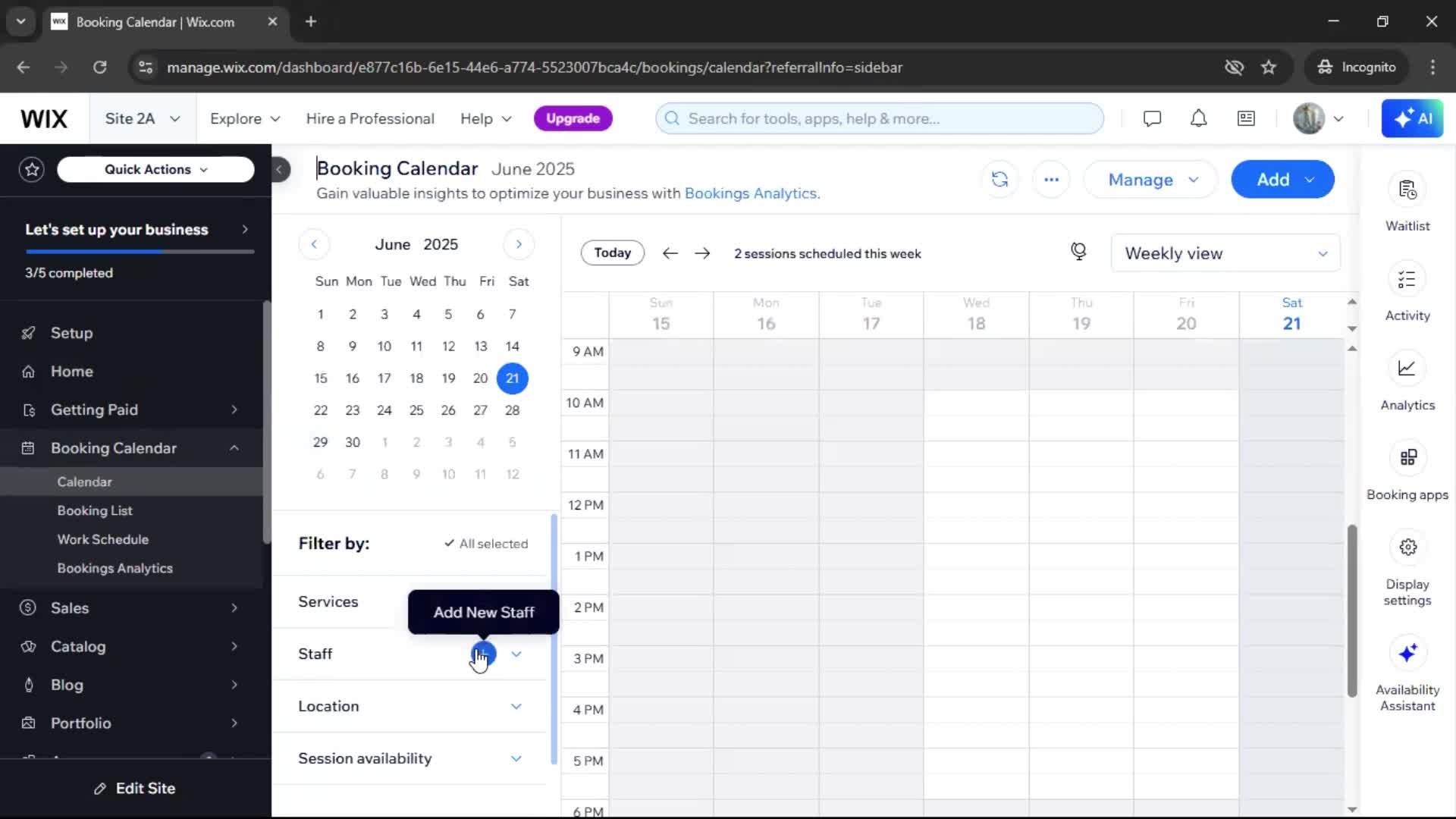This screenshot has height=819, width=1456.
Task: Open the news feed icon in header
Action: (1246, 118)
